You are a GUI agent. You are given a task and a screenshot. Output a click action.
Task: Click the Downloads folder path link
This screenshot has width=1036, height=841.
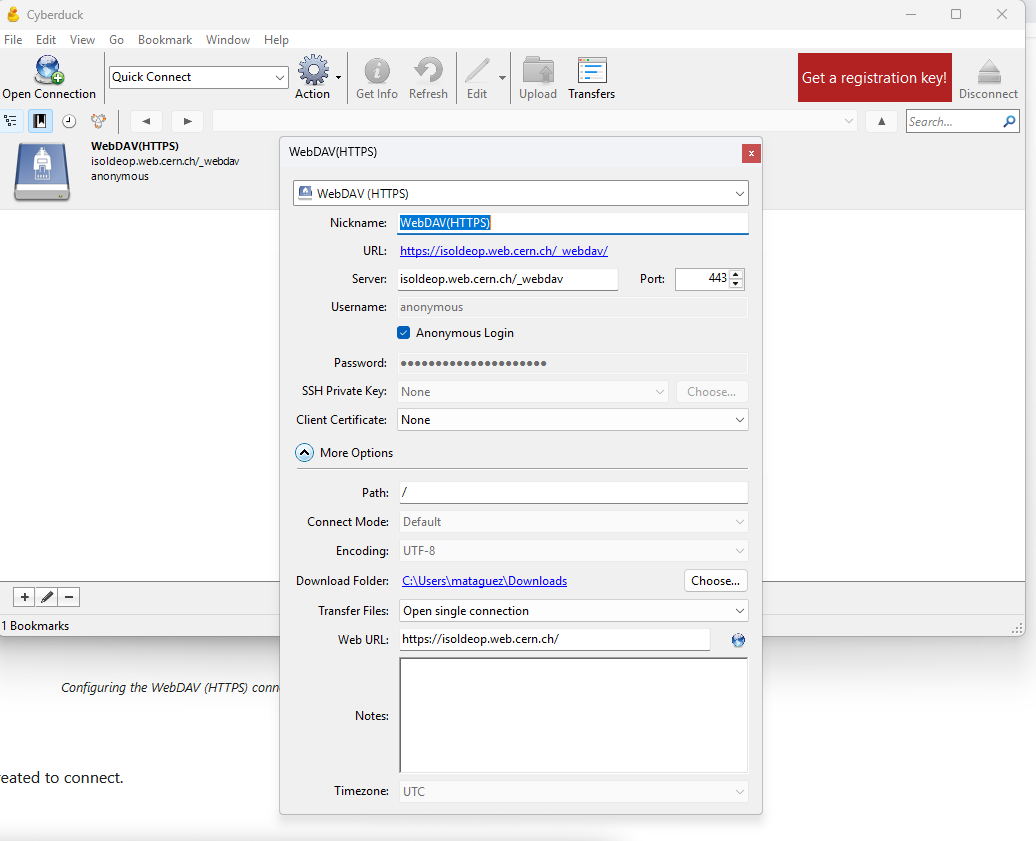(484, 581)
